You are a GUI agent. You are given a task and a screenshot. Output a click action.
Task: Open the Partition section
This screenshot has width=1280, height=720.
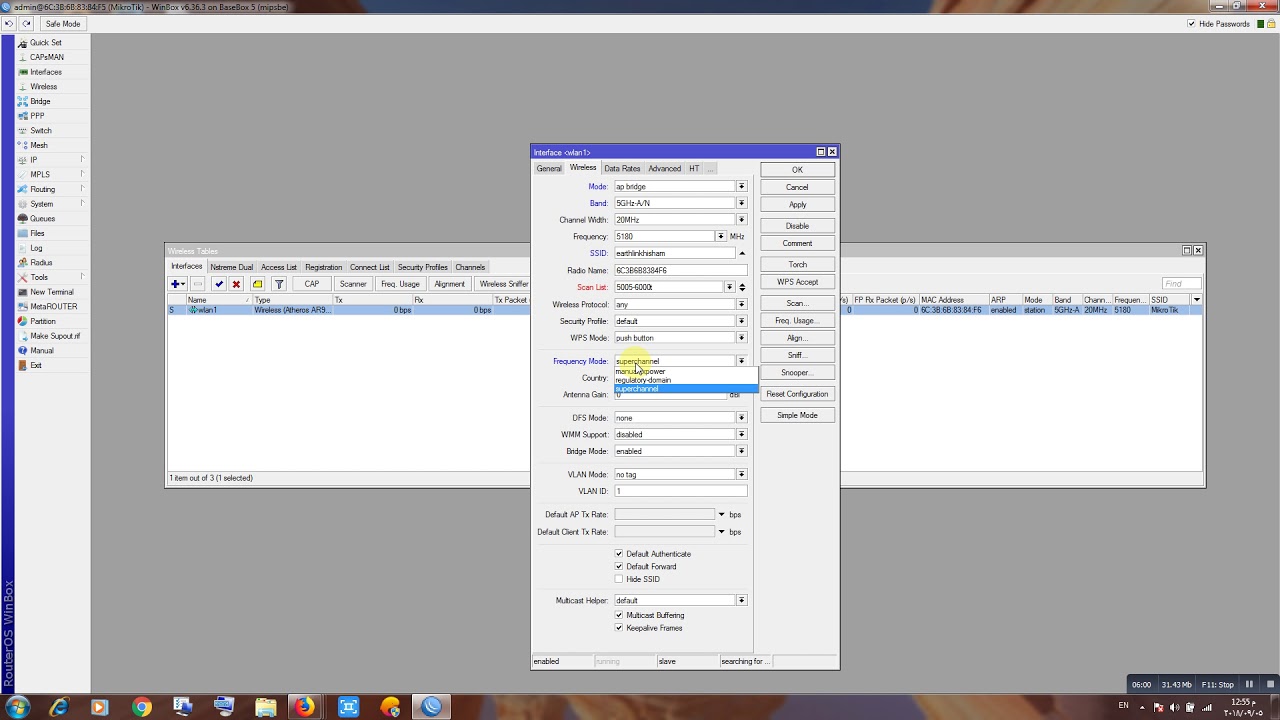coord(42,321)
